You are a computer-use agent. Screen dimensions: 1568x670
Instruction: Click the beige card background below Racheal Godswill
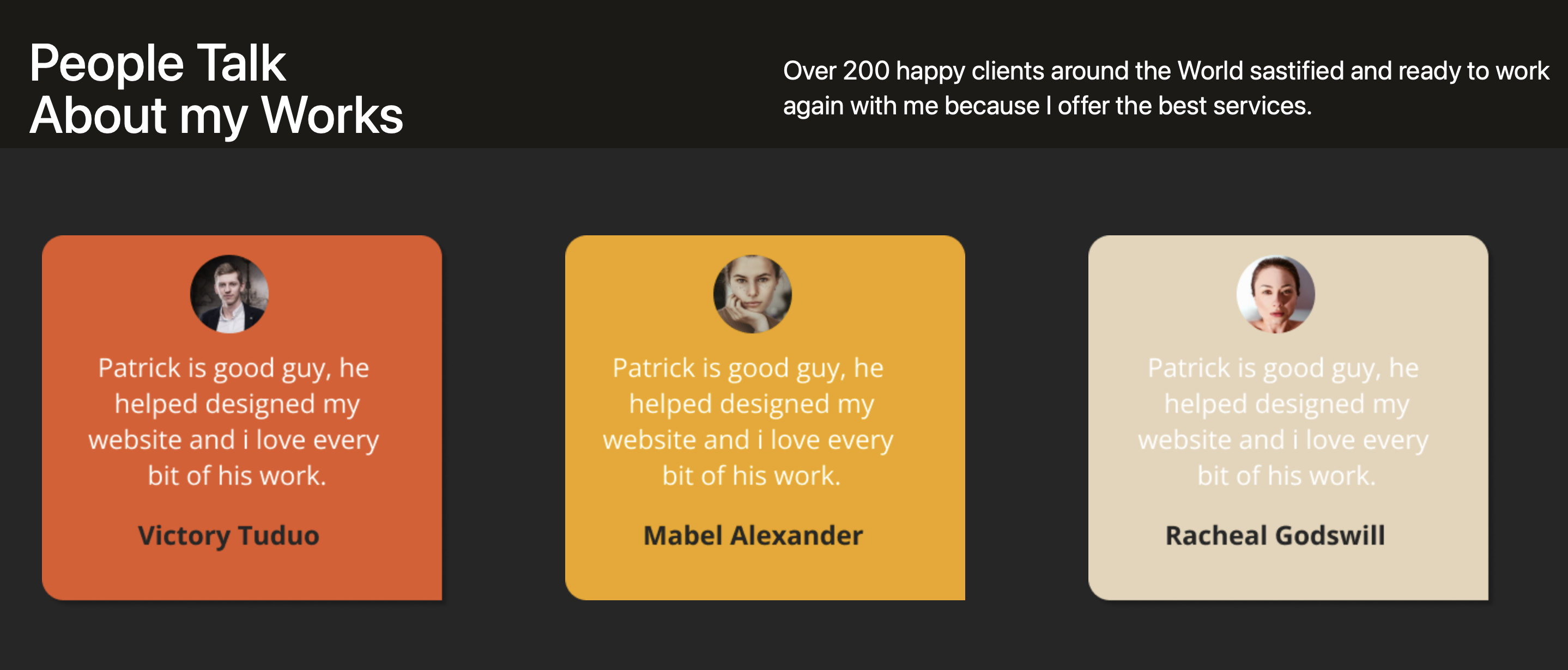[1288, 576]
